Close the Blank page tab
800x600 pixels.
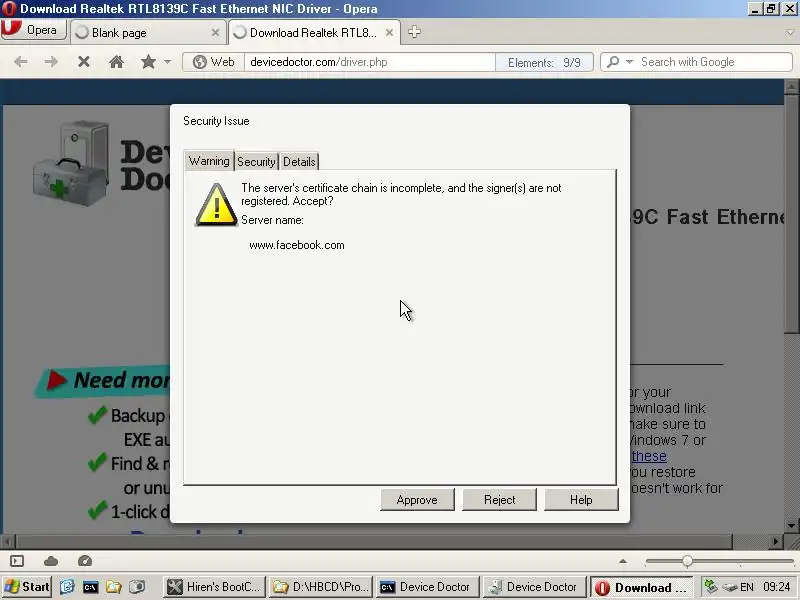pos(215,33)
